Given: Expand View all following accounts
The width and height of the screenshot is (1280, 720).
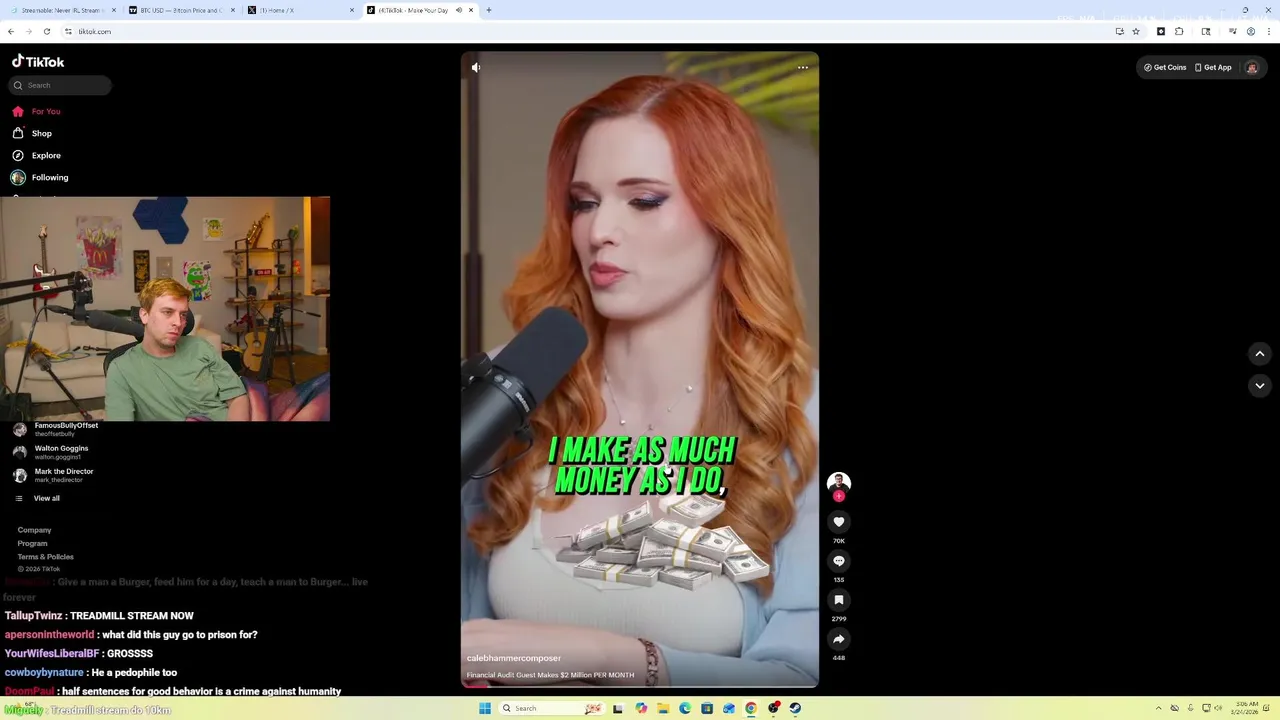Looking at the screenshot, I should tap(37, 498).
